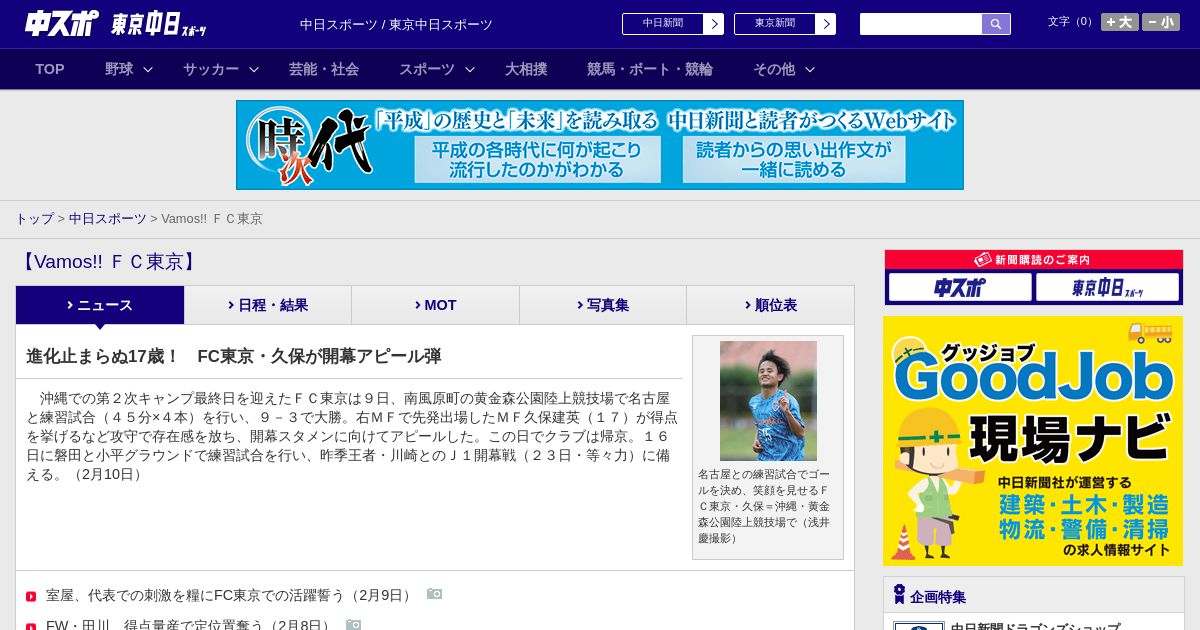Click the ドラゴンズショップ thumbnail image
Viewport: 1200px width, 630px height.
point(919,626)
